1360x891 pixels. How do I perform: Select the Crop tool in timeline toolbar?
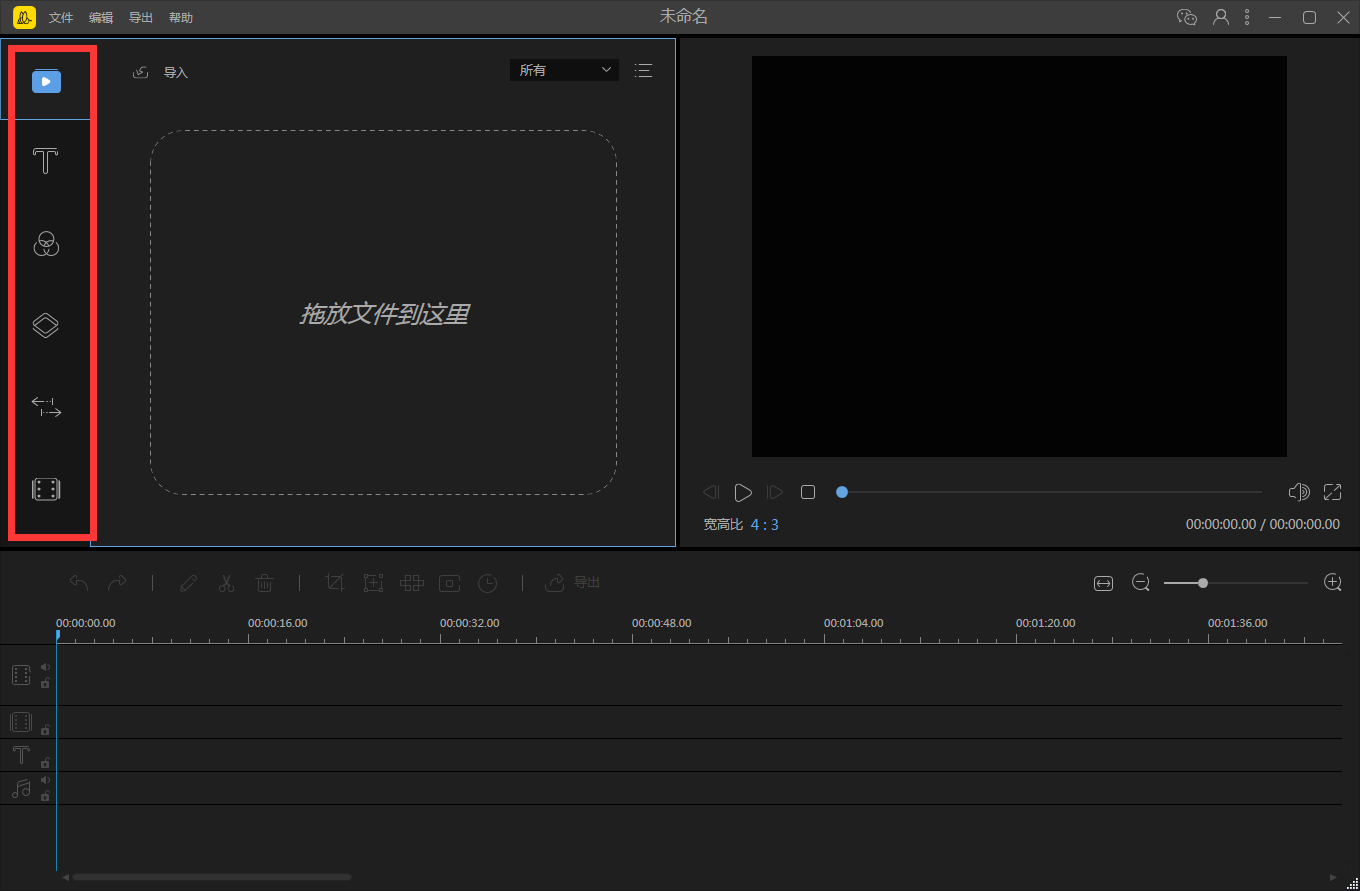point(336,583)
